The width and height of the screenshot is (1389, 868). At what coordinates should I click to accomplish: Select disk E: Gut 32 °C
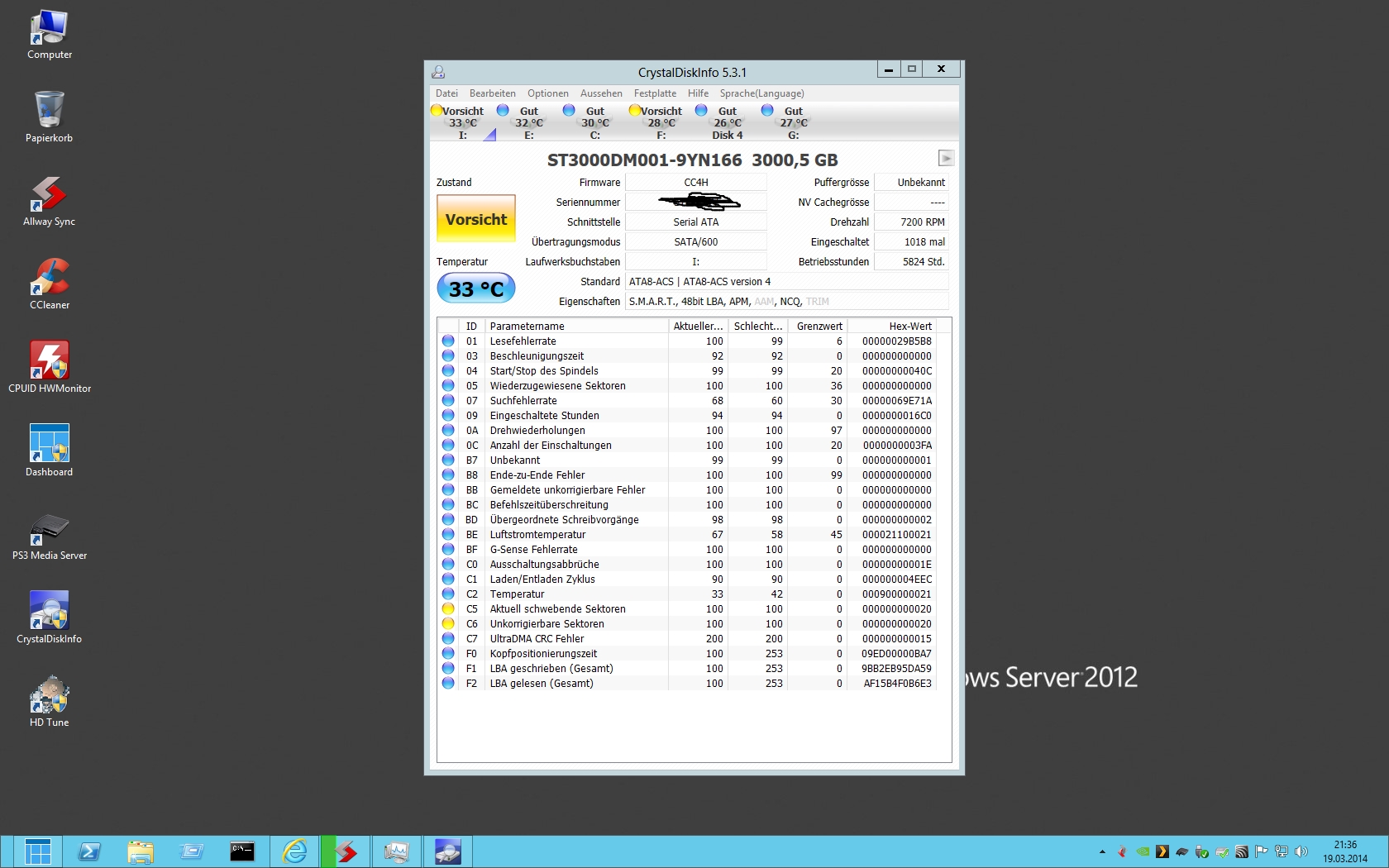pyautogui.click(x=528, y=122)
